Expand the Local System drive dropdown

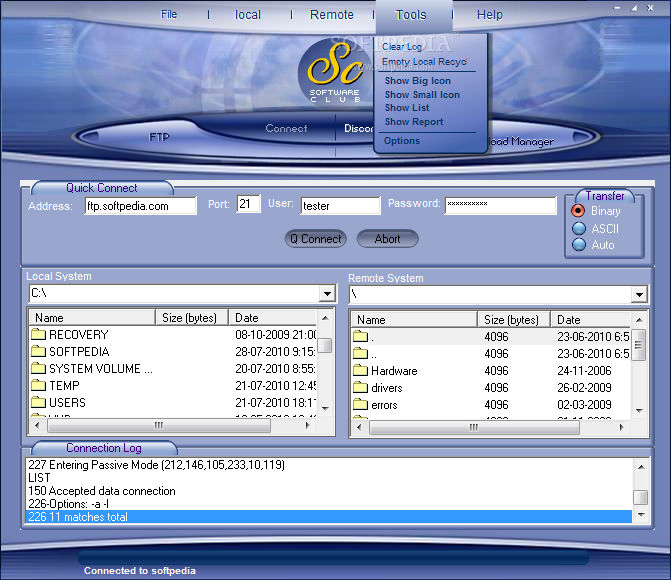(326, 294)
